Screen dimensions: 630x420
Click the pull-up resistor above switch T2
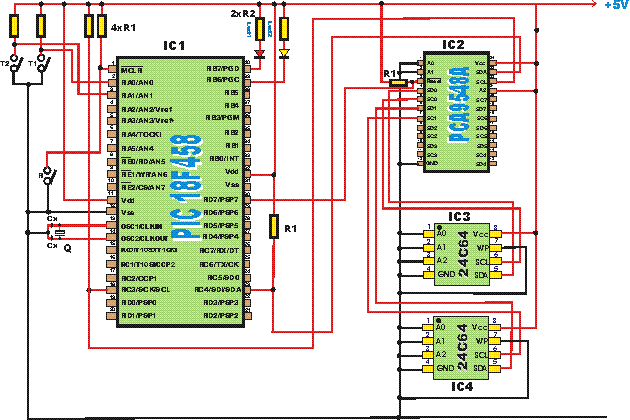(x=14, y=26)
